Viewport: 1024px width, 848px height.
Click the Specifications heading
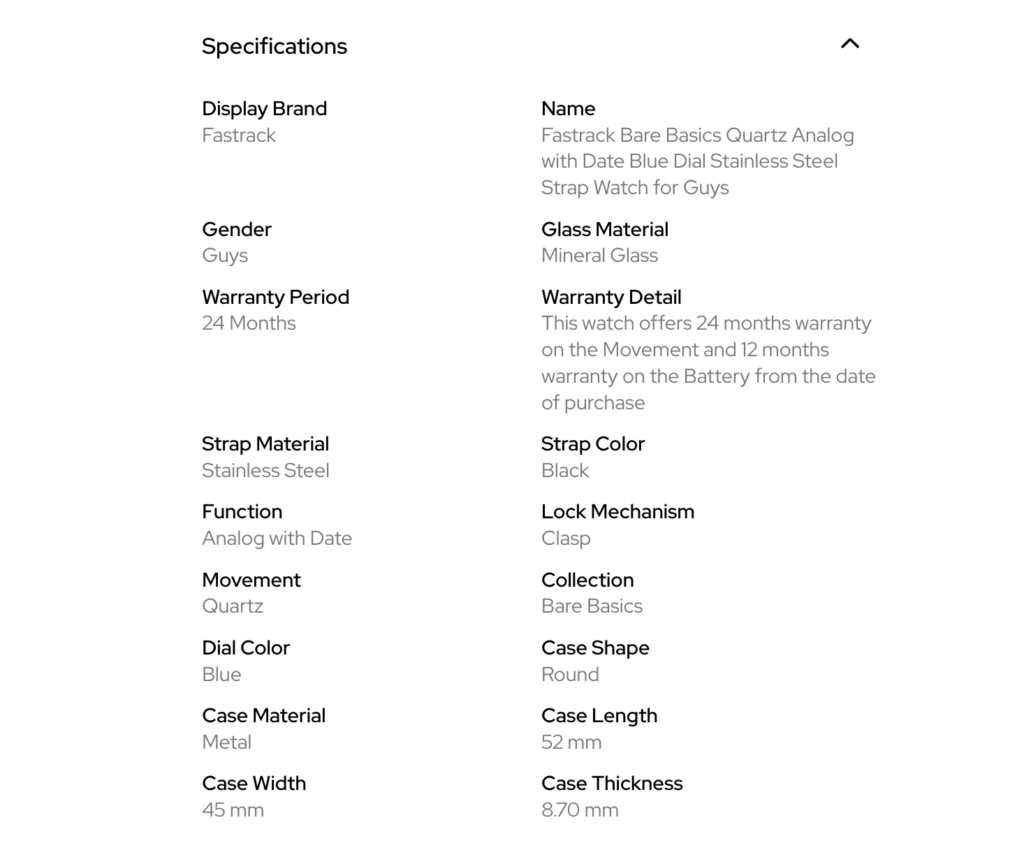point(274,46)
